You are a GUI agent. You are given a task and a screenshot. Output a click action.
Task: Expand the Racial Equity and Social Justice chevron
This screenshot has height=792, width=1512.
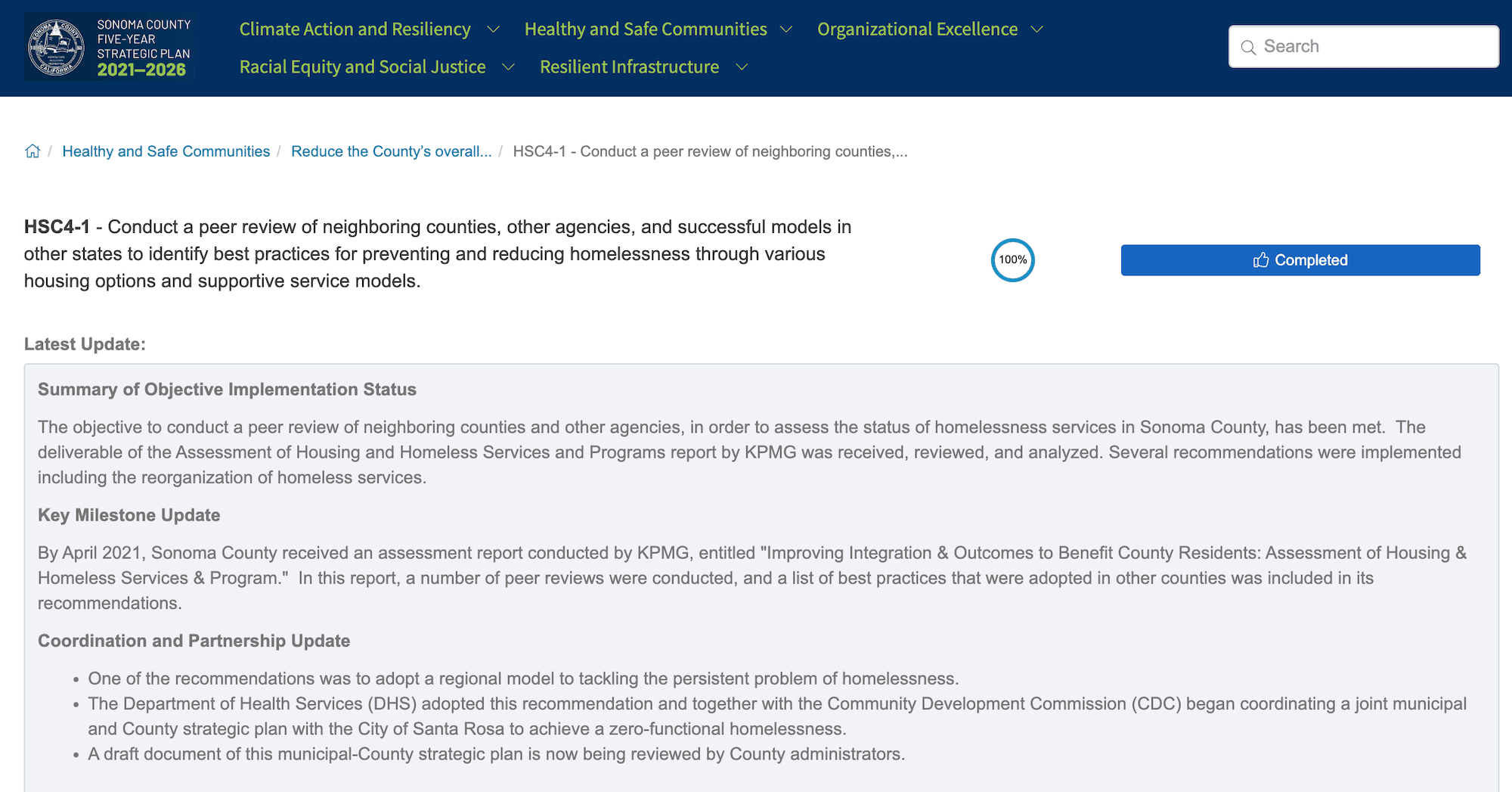509,67
